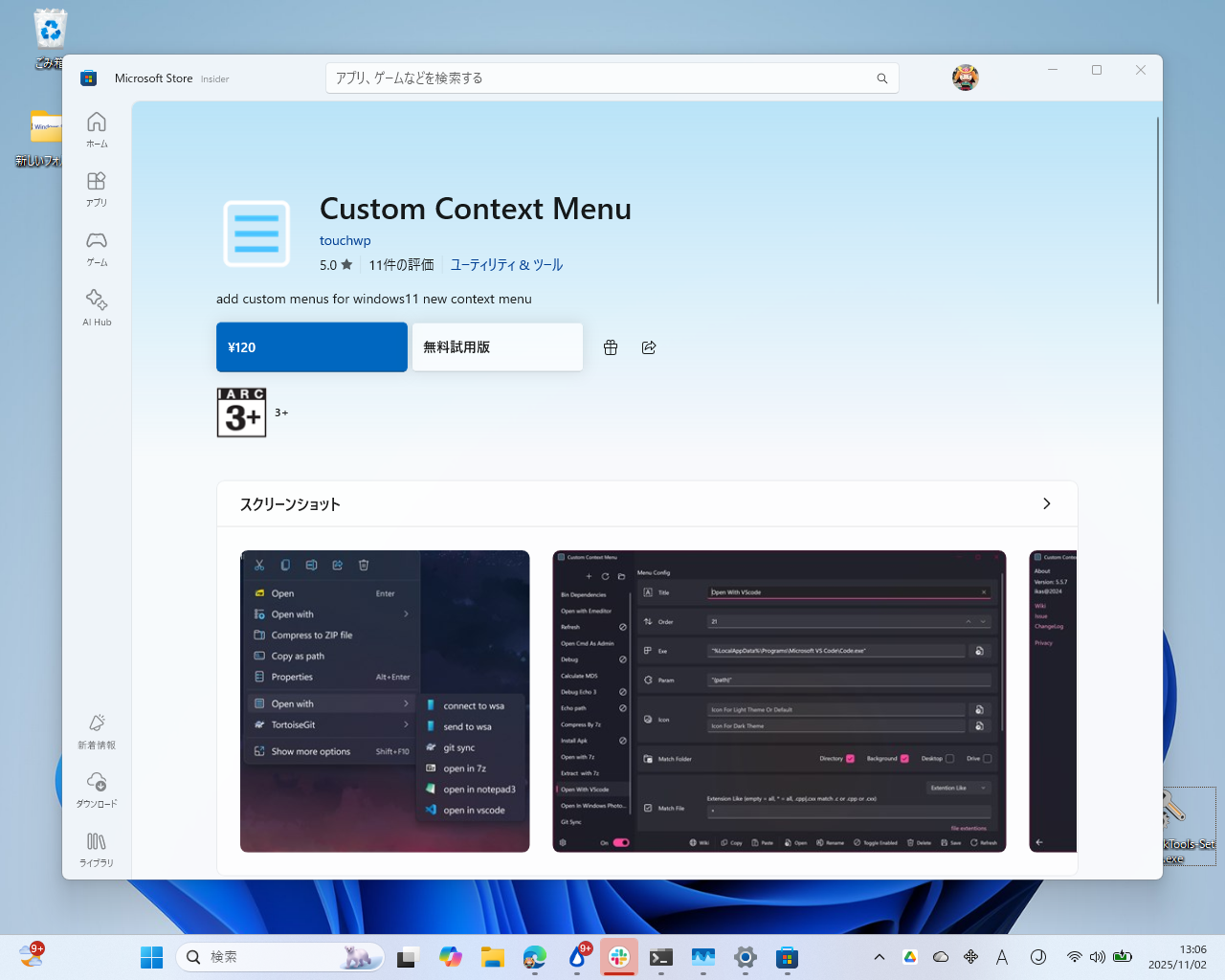The height and width of the screenshot is (980, 1225).
Task: Open the ゲーム (Games) sidebar section
Action: [x=97, y=248]
